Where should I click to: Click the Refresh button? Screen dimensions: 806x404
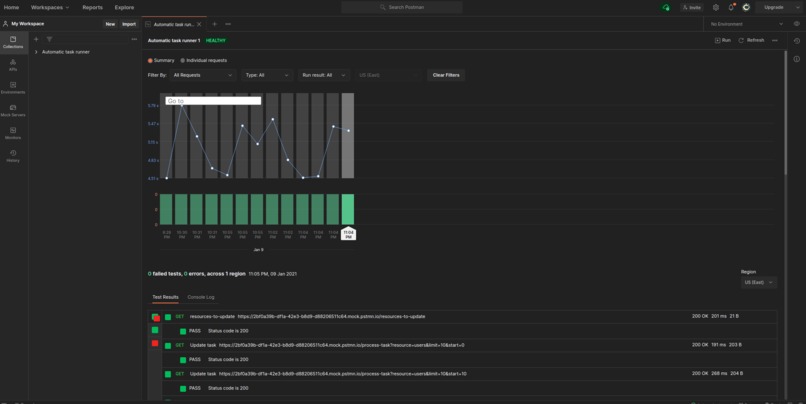pos(752,40)
